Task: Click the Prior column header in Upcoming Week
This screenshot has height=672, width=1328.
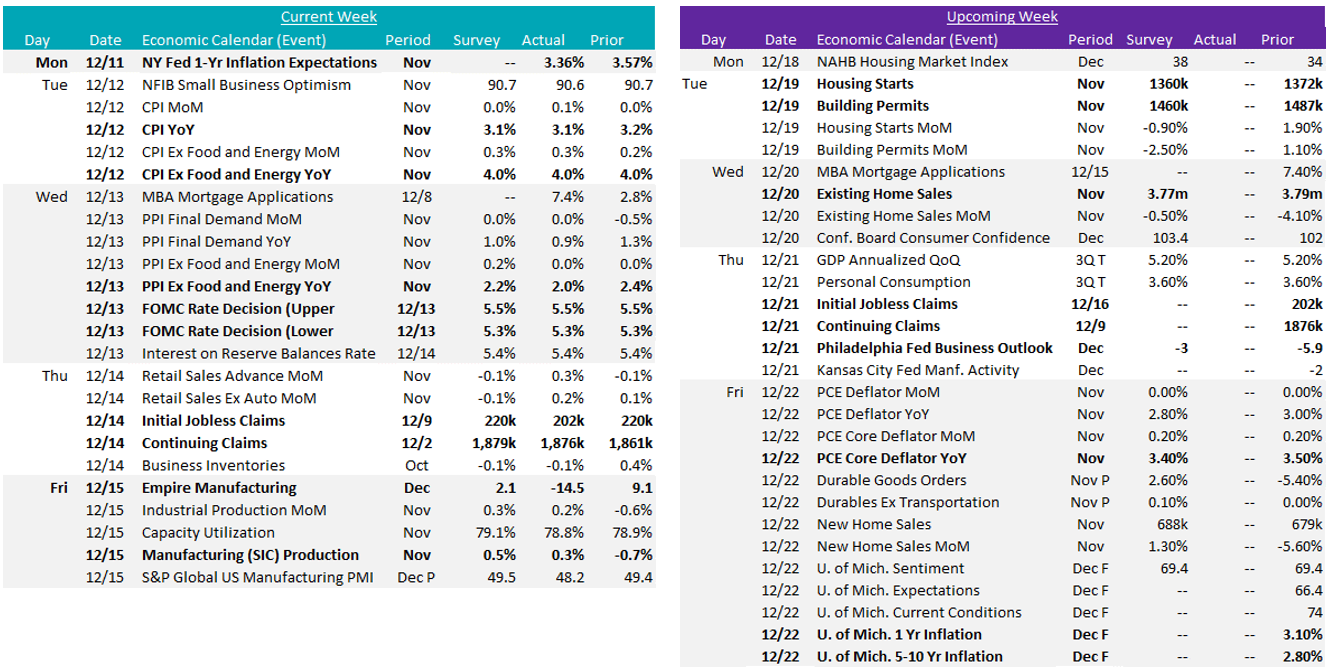Action: point(1277,40)
